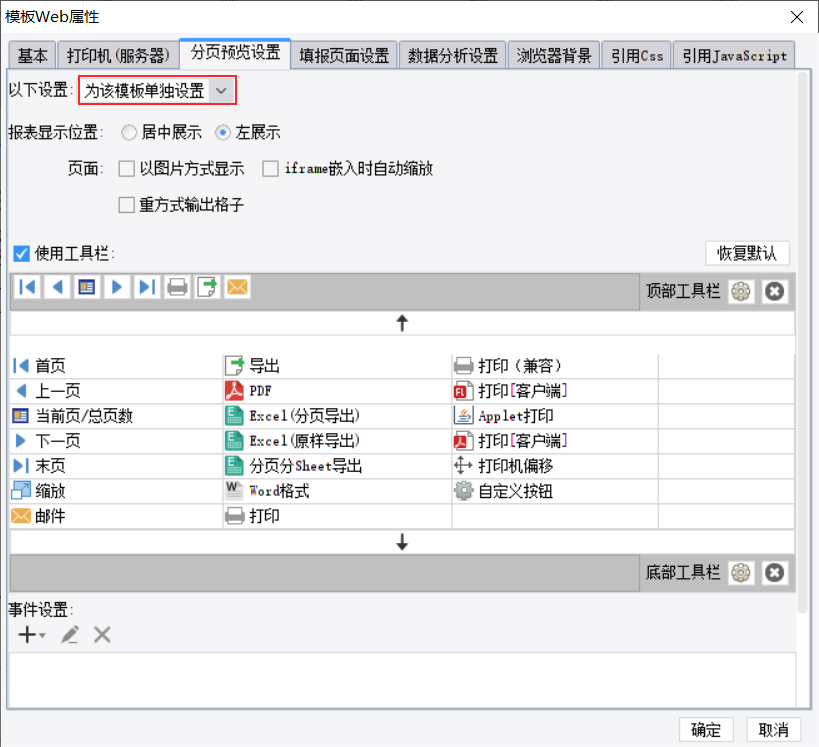
Task: Select 当前页/总页数 item
Action: coord(116,416)
